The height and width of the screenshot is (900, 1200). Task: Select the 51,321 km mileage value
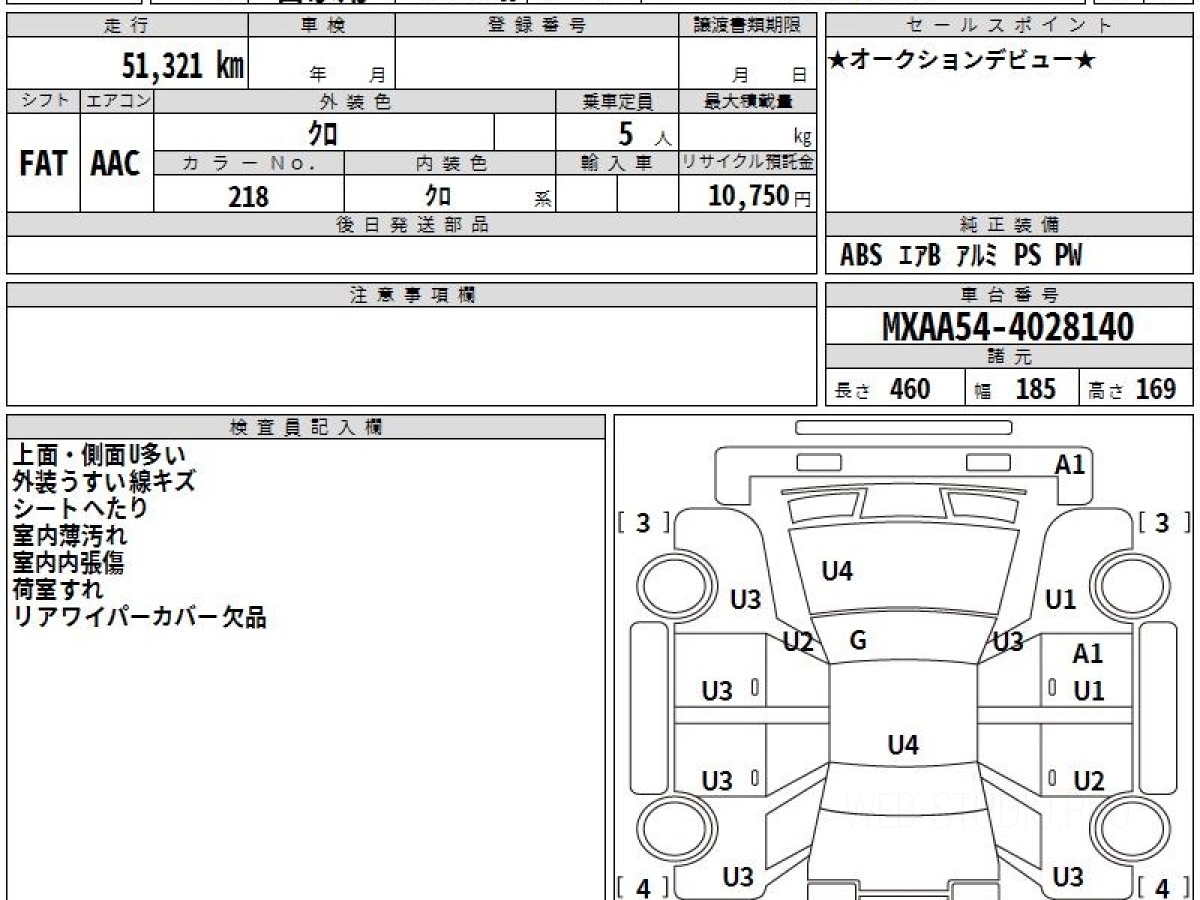click(183, 66)
